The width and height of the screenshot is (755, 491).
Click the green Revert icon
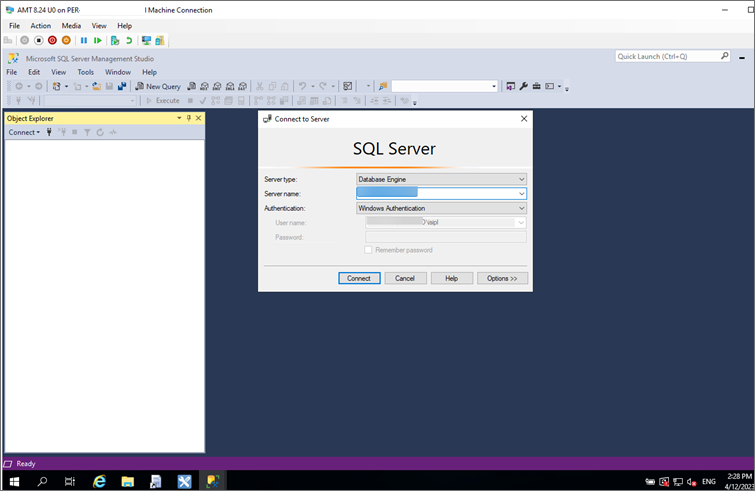click(x=129, y=40)
